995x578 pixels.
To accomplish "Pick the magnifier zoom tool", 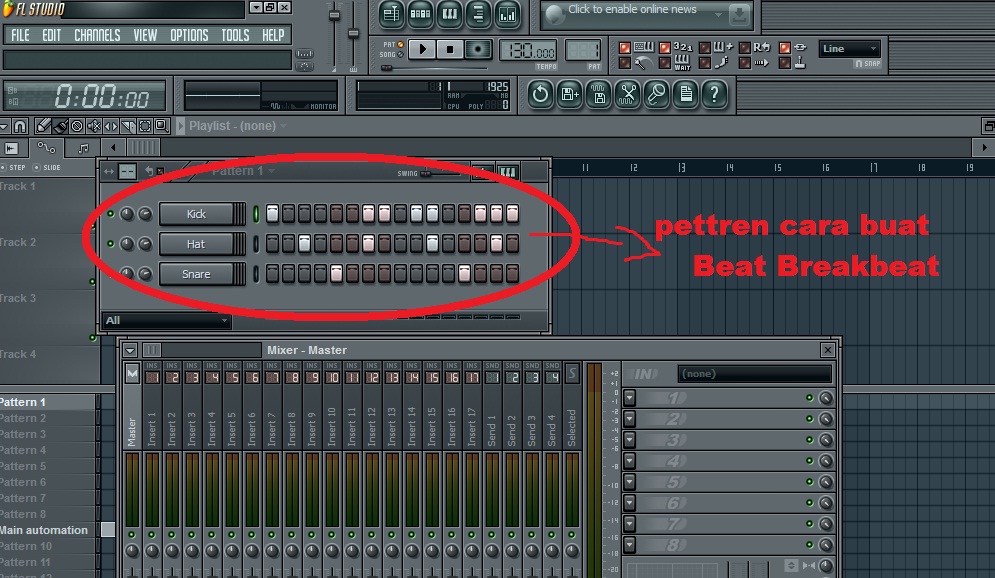I will (162, 126).
